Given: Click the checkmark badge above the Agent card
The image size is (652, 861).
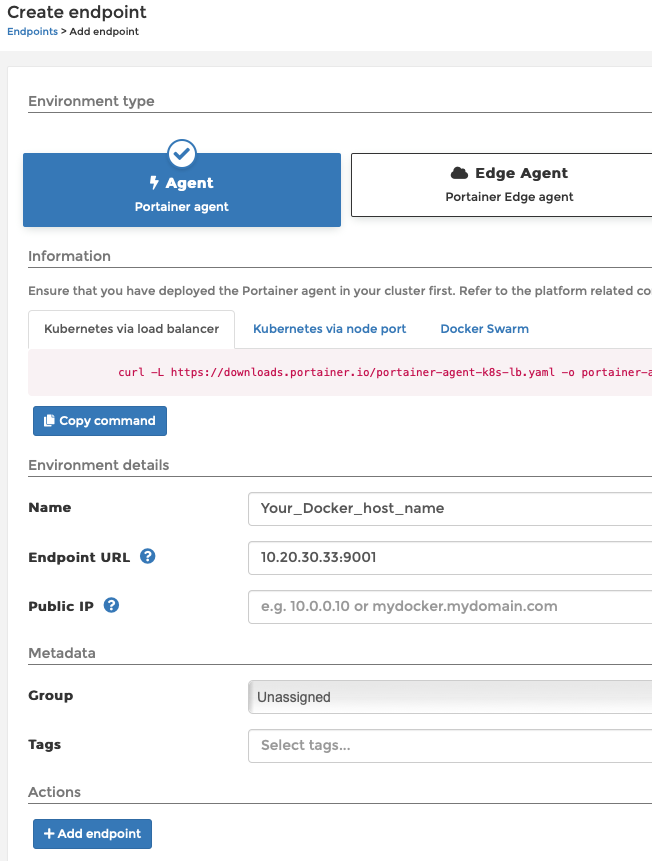Looking at the screenshot, I should pyautogui.click(x=181, y=153).
